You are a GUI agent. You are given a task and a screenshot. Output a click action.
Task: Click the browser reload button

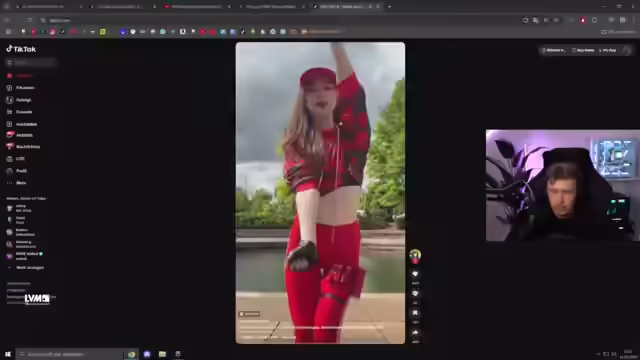[30, 20]
